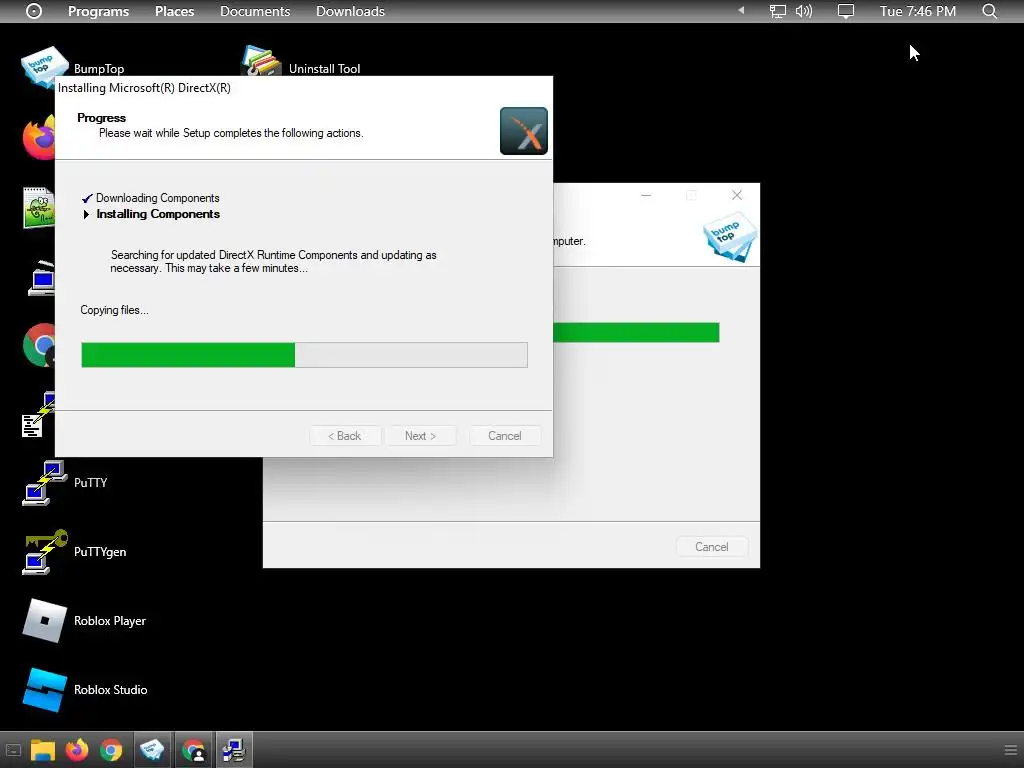The image size is (1024, 768).
Task: Open the Downloads menu
Action: 350,11
